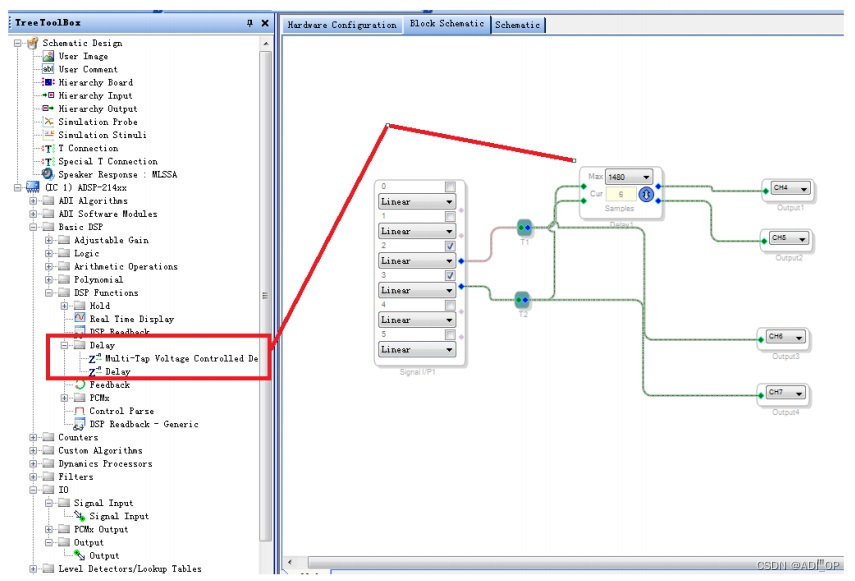The image size is (855, 581).
Task: Click the T1 connection node on canvas
Action: click(x=524, y=227)
